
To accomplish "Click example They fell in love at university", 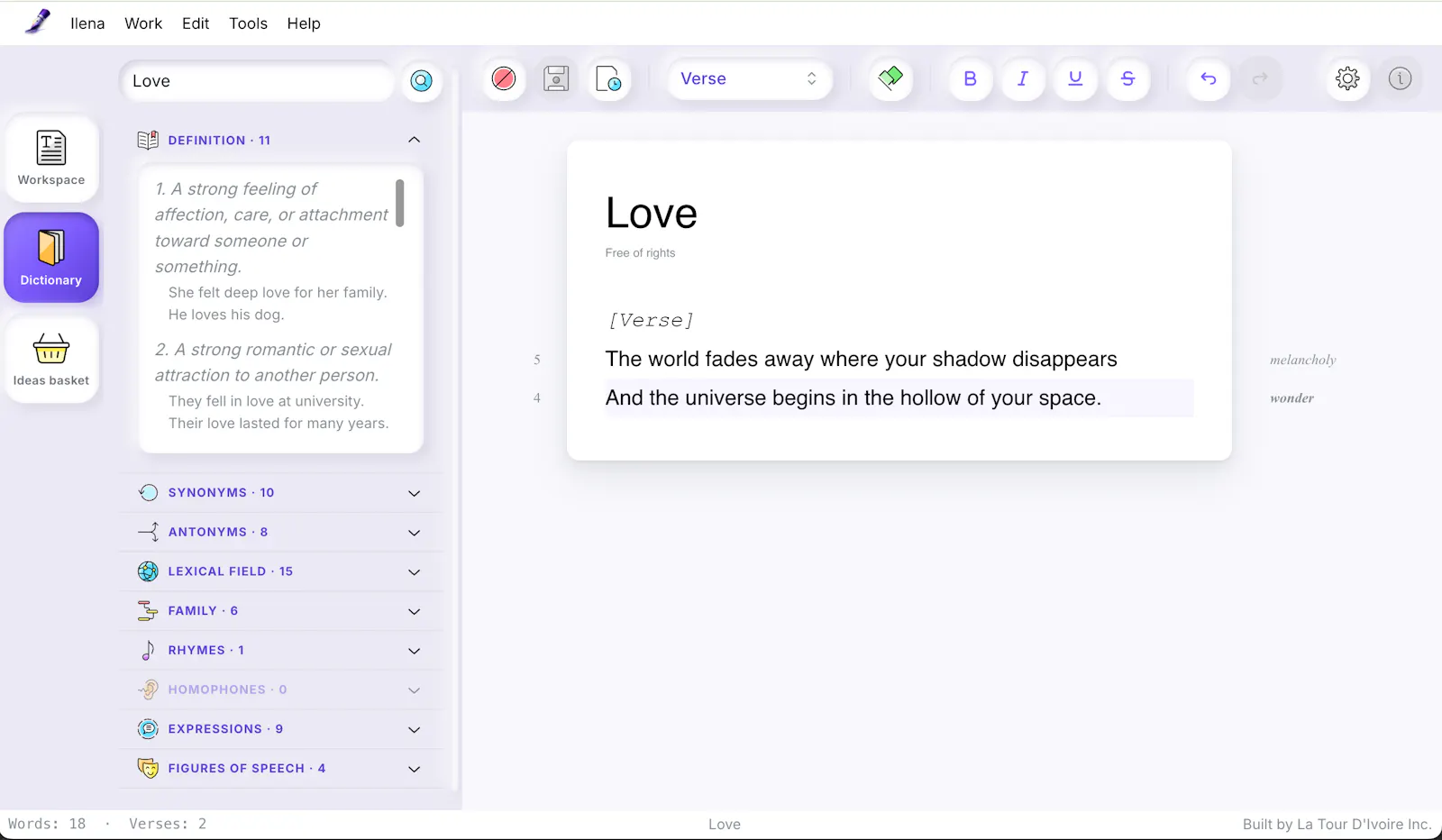I will (266, 401).
